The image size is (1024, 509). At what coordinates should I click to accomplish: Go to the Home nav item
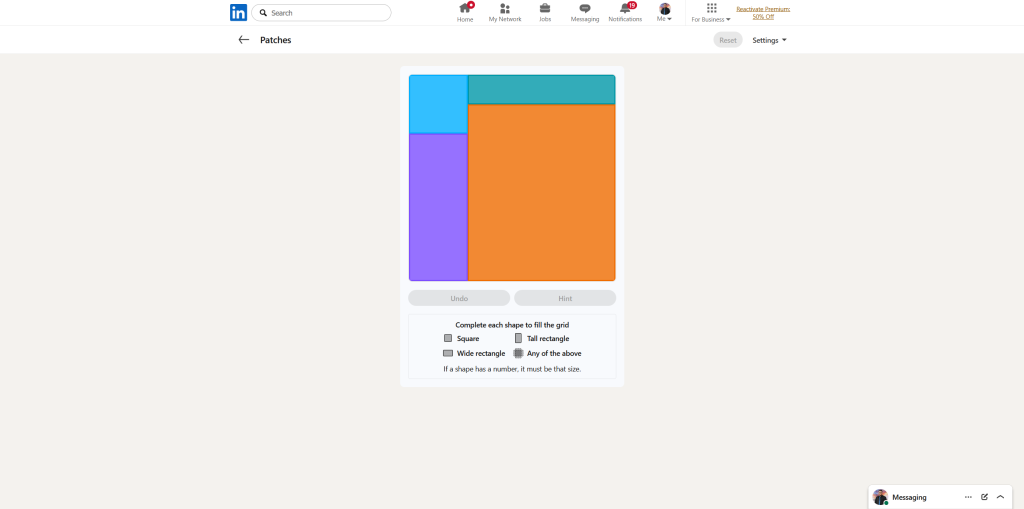pos(465,12)
